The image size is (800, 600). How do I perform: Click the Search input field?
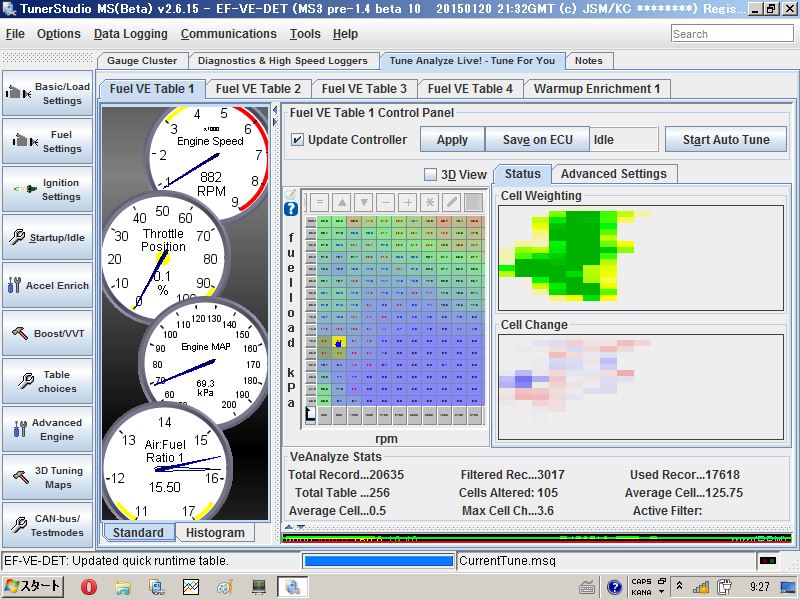(732, 34)
